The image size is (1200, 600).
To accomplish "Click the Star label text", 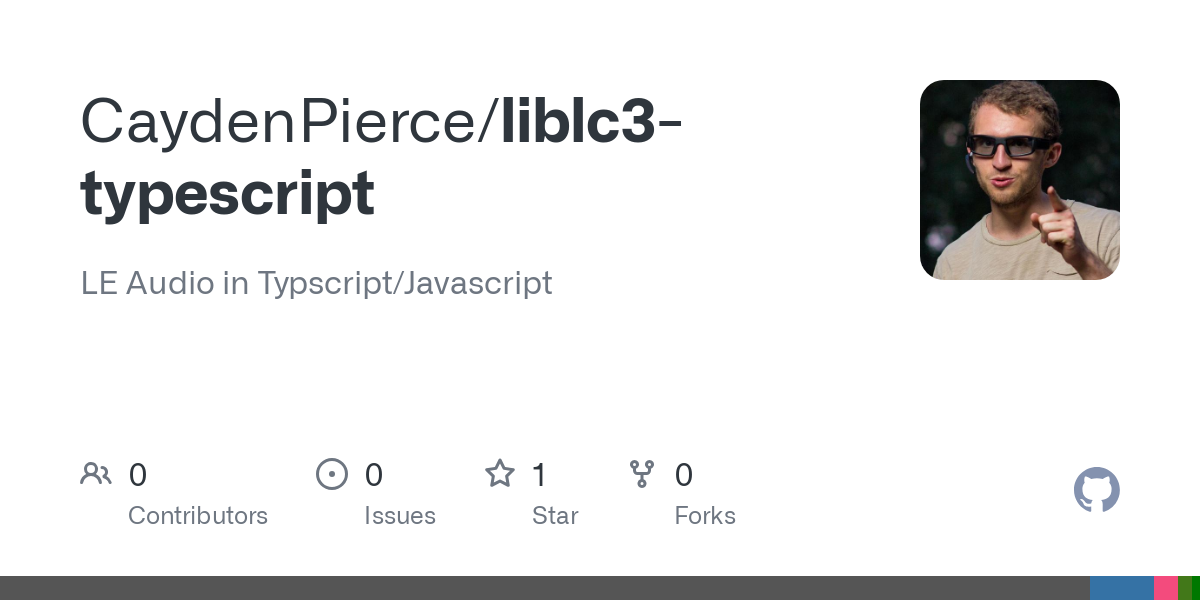I will pyautogui.click(x=555, y=516).
